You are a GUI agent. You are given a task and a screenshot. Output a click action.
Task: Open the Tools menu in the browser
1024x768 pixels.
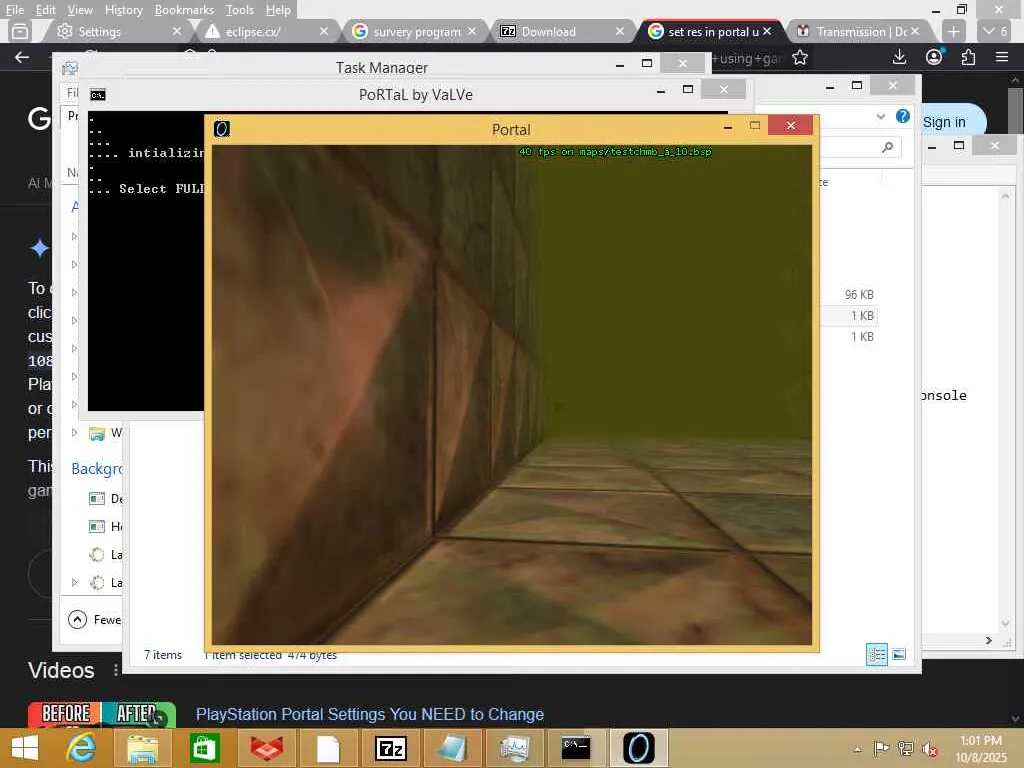pyautogui.click(x=239, y=10)
